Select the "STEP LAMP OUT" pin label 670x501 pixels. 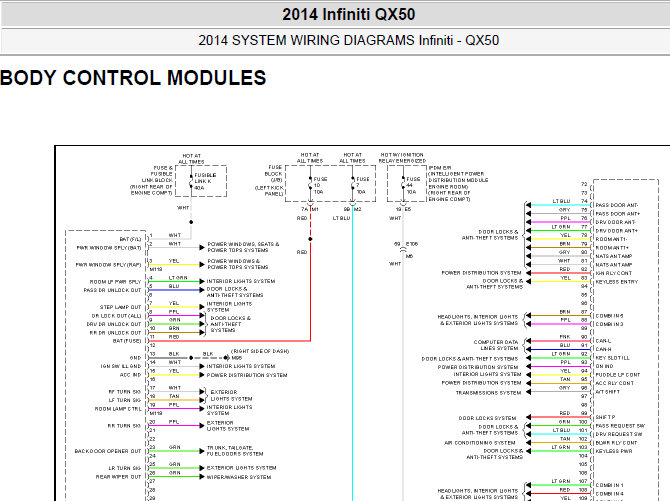120,307
